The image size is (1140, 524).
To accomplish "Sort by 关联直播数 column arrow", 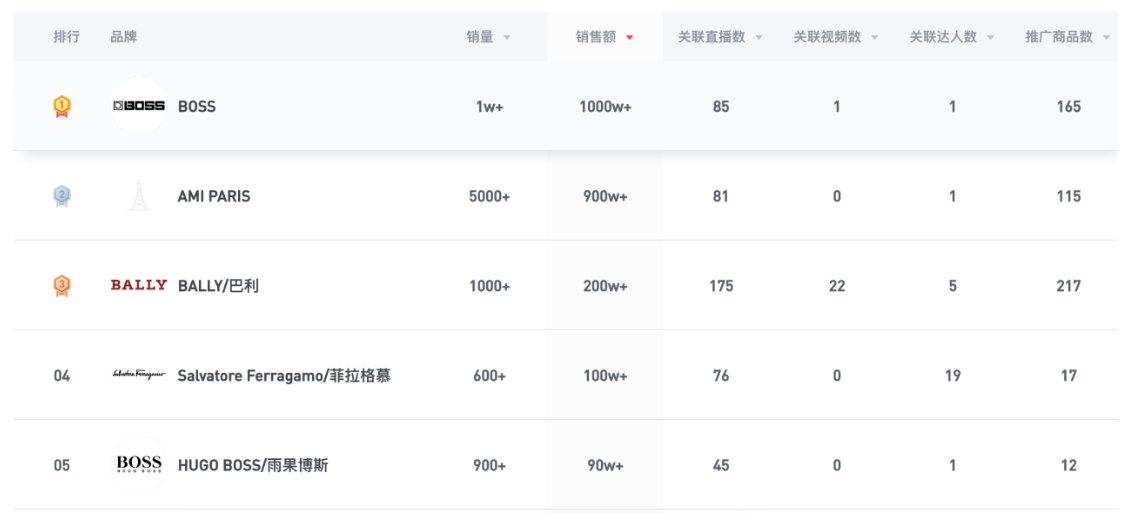I will click(758, 38).
